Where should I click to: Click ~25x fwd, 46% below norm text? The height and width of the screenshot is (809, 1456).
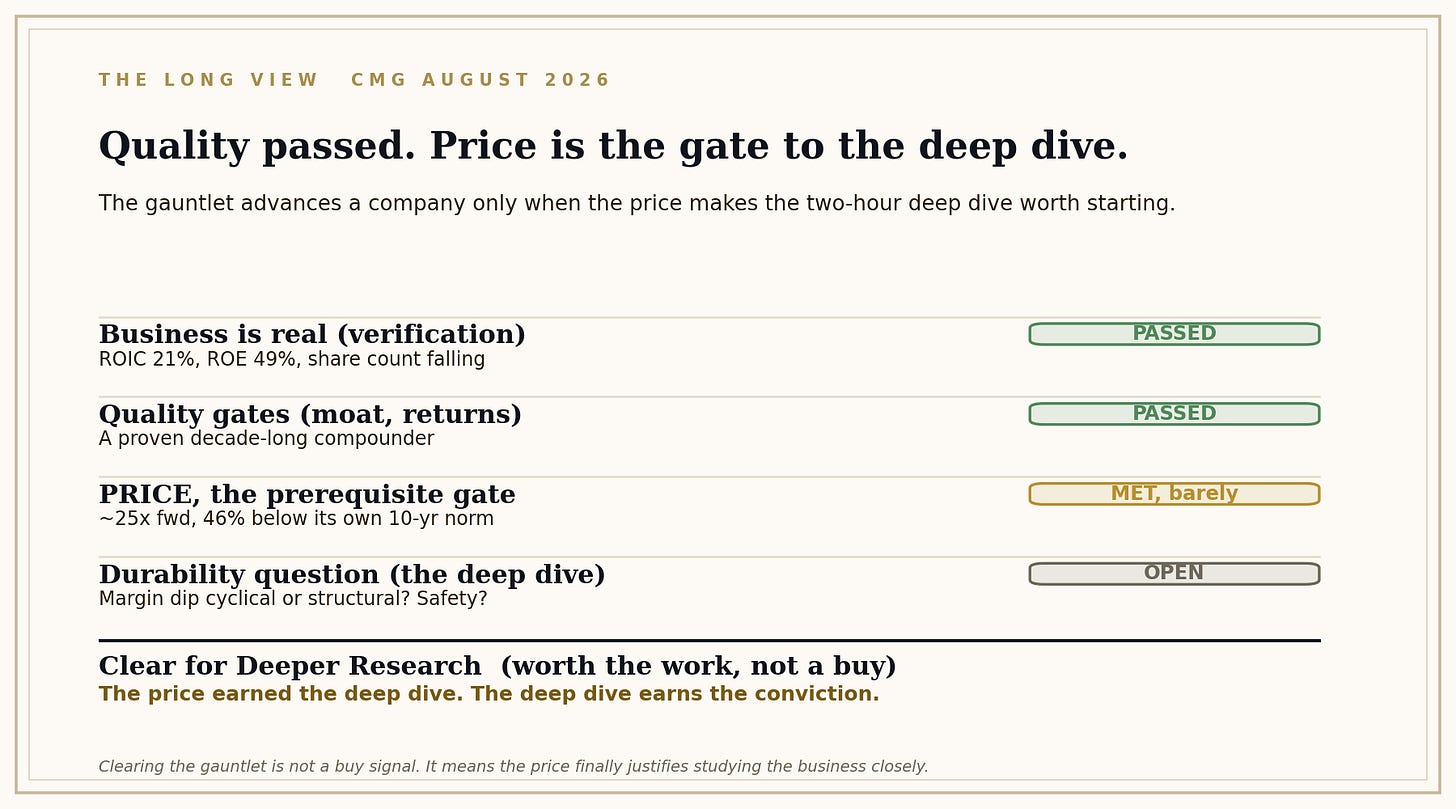pyautogui.click(x=296, y=519)
